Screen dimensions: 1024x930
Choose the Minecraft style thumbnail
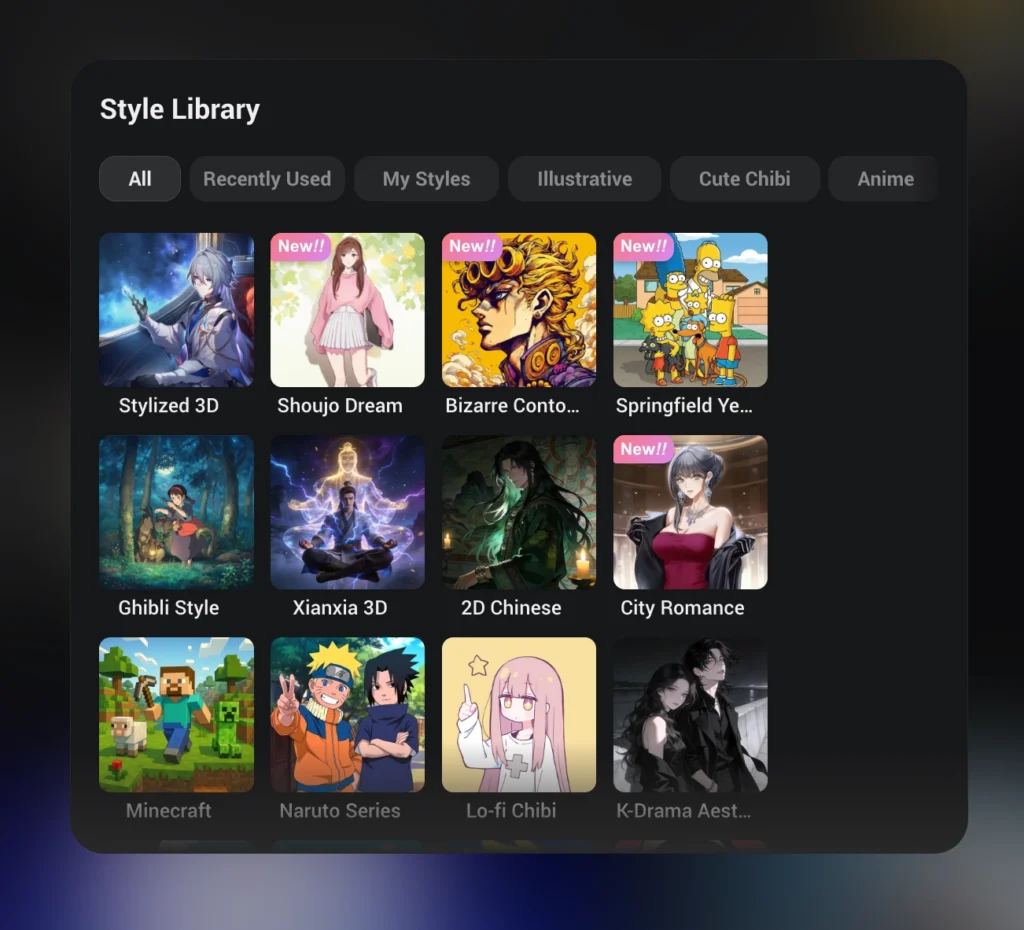tap(176, 714)
